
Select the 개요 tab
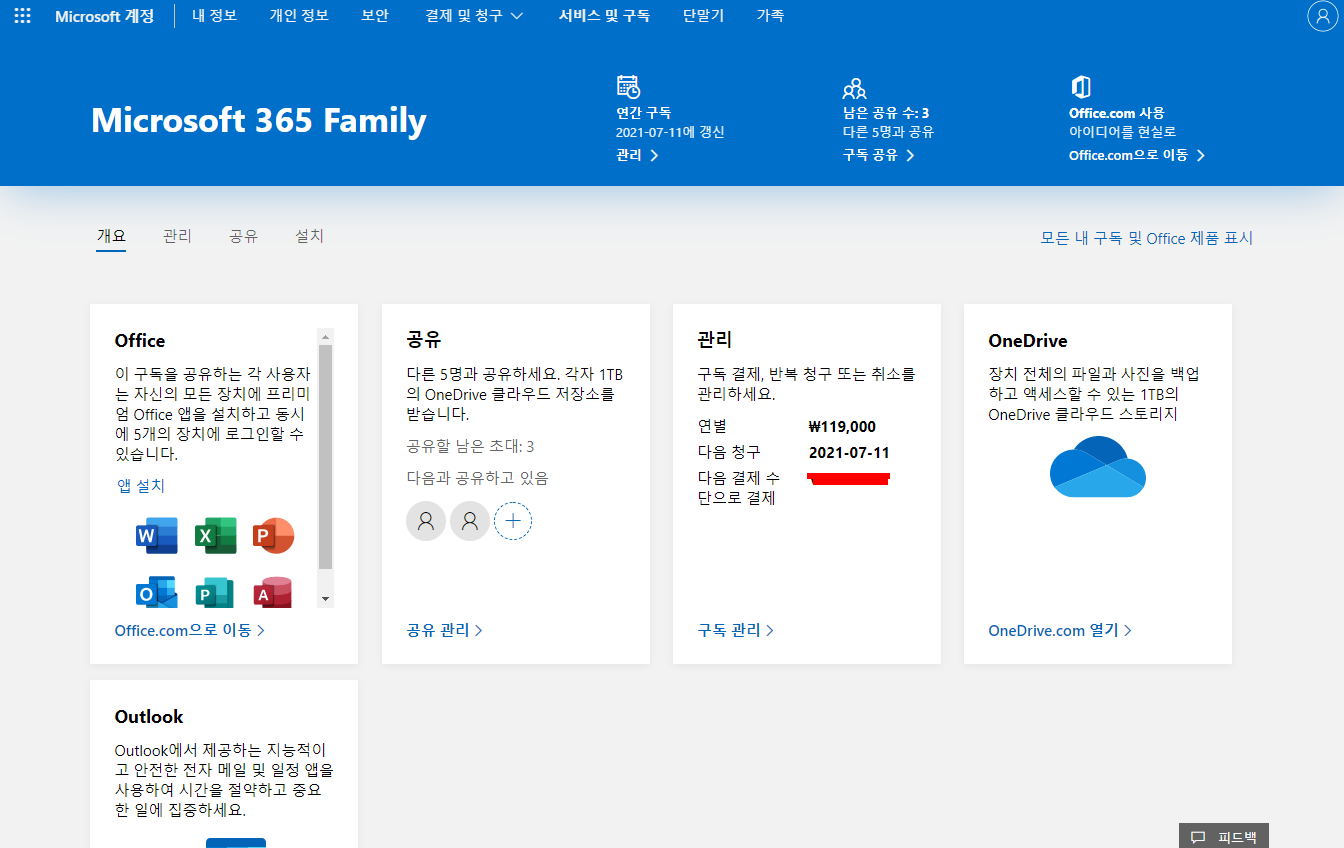[x=111, y=236]
